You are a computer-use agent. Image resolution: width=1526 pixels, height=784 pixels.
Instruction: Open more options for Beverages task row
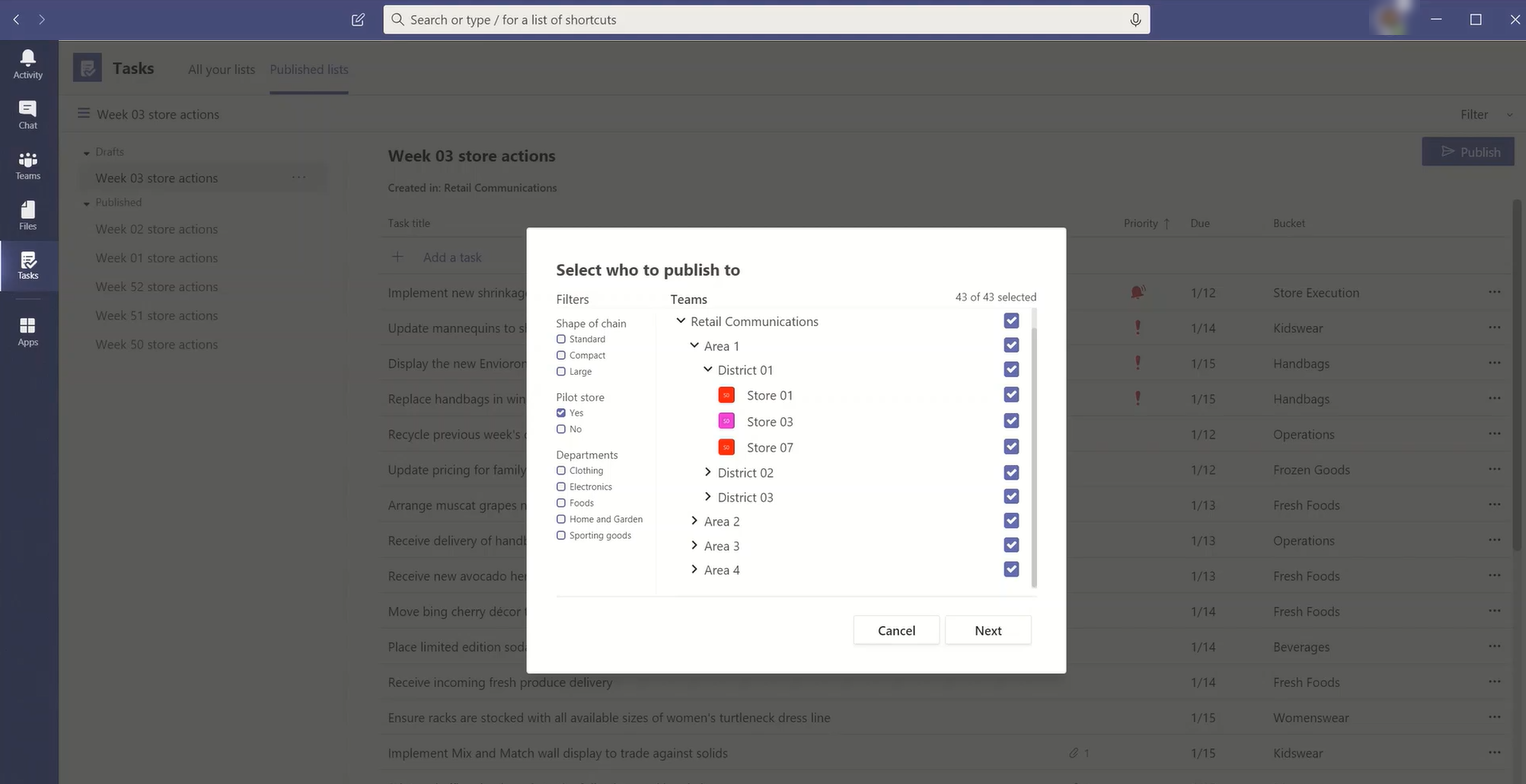(x=1494, y=646)
